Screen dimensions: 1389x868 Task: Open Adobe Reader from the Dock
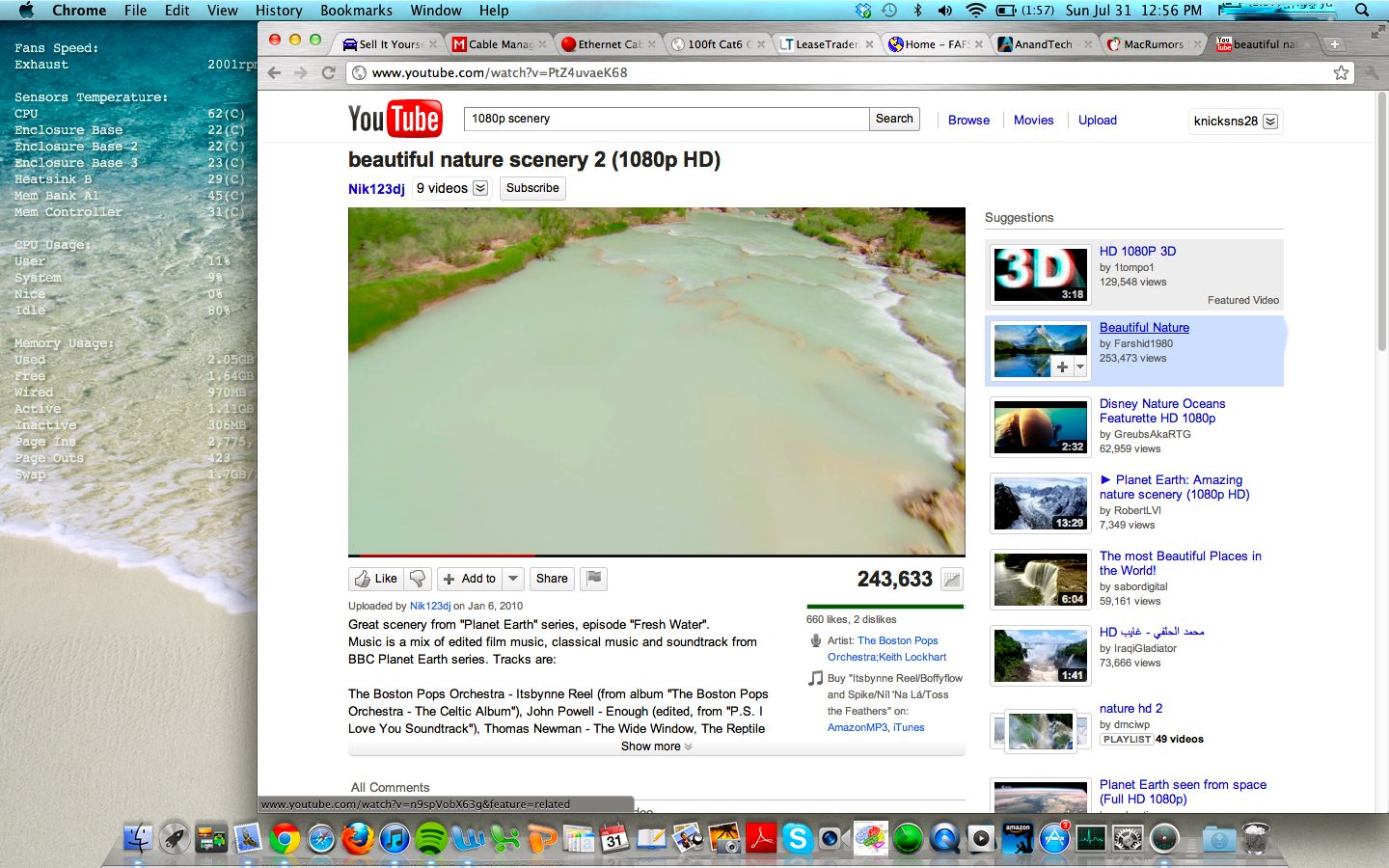761,838
